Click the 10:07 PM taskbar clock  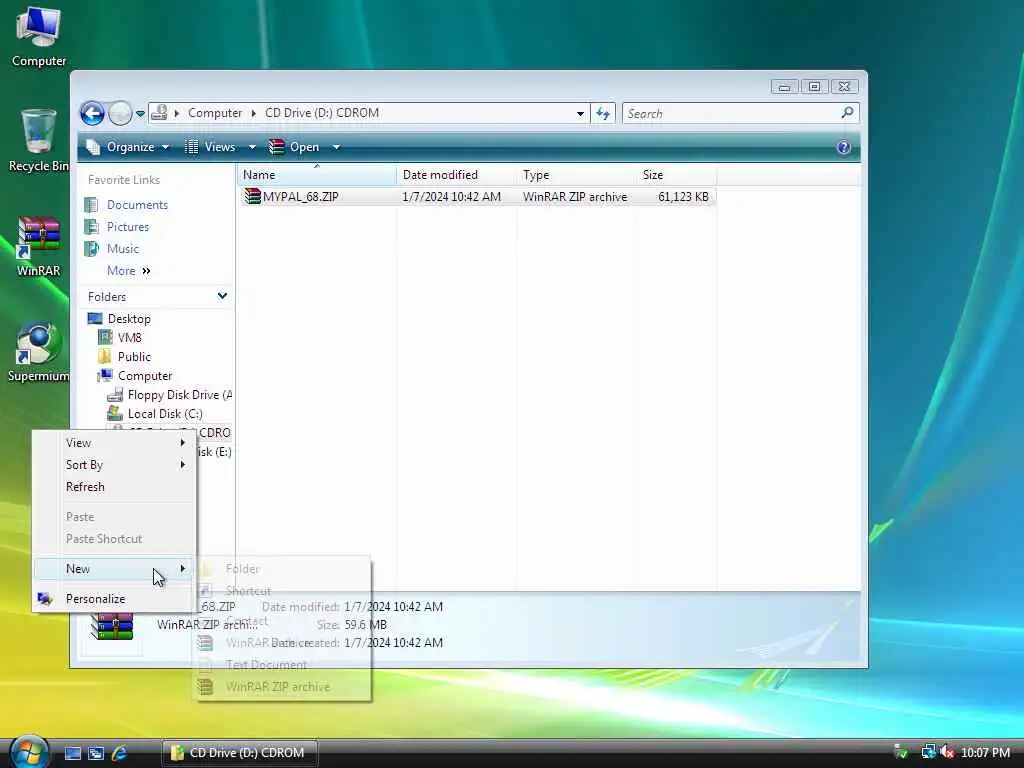(x=985, y=753)
